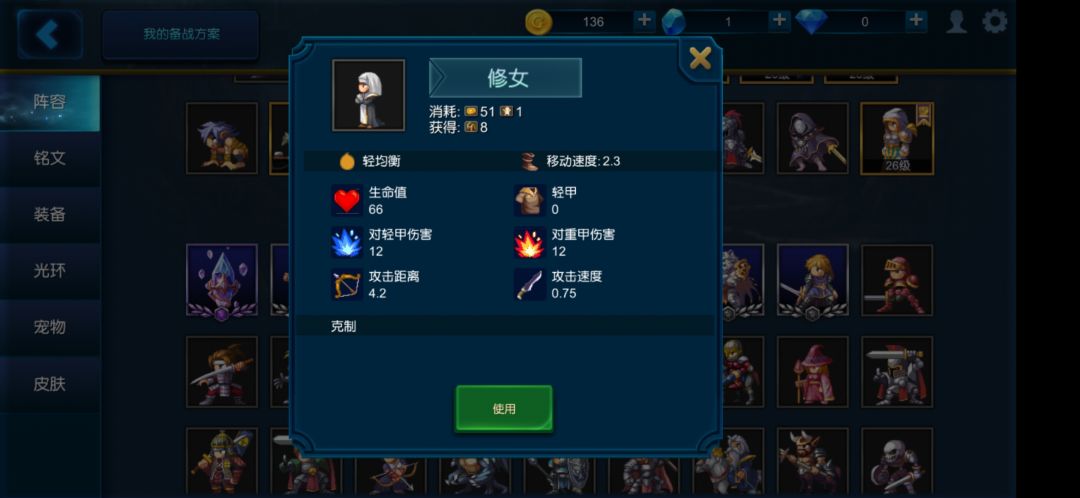
Task: Open the 光环 tab
Action: [x=50, y=271]
